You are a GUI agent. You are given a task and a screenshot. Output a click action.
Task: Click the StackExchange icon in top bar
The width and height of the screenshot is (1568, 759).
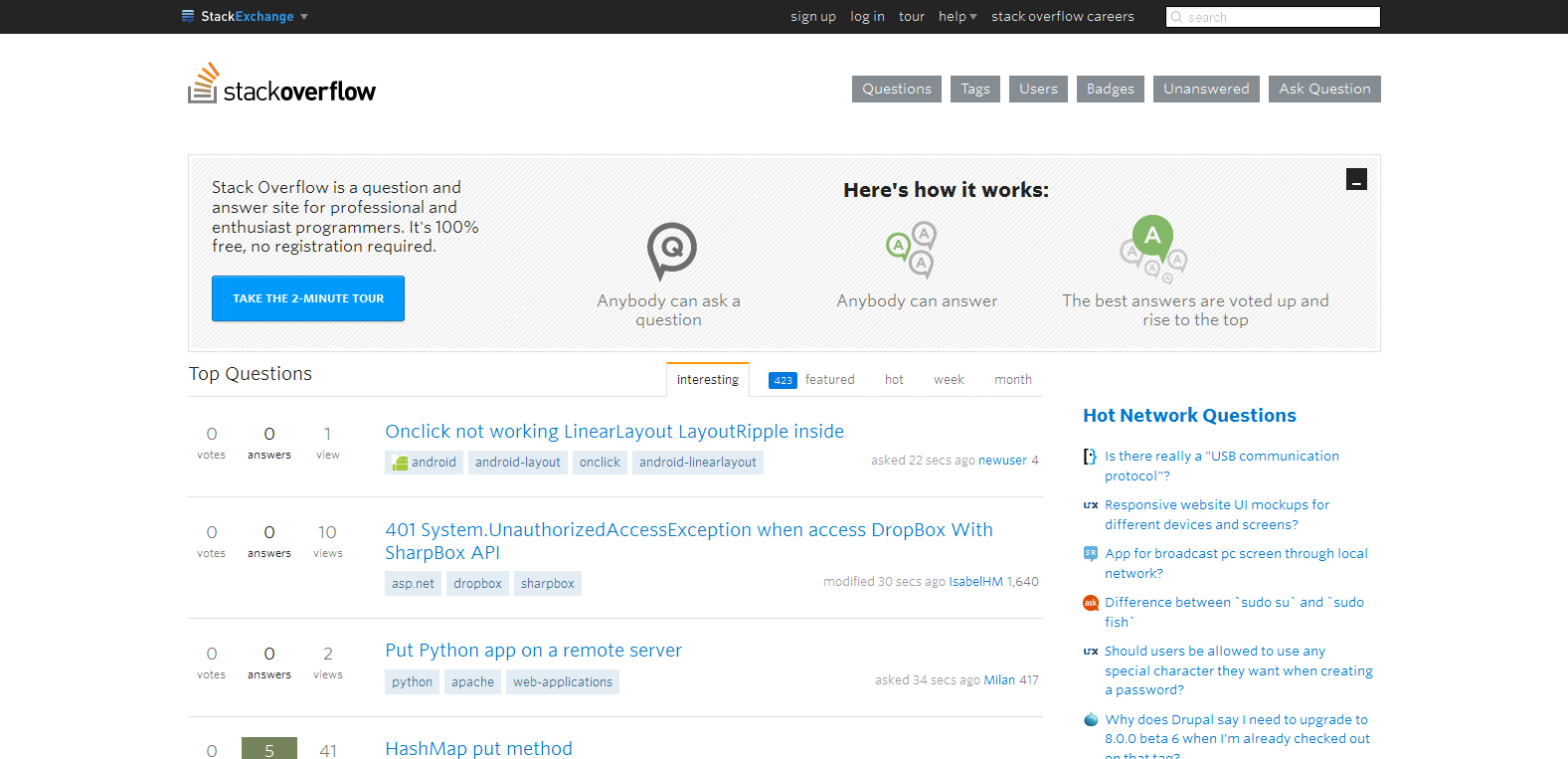(188, 16)
